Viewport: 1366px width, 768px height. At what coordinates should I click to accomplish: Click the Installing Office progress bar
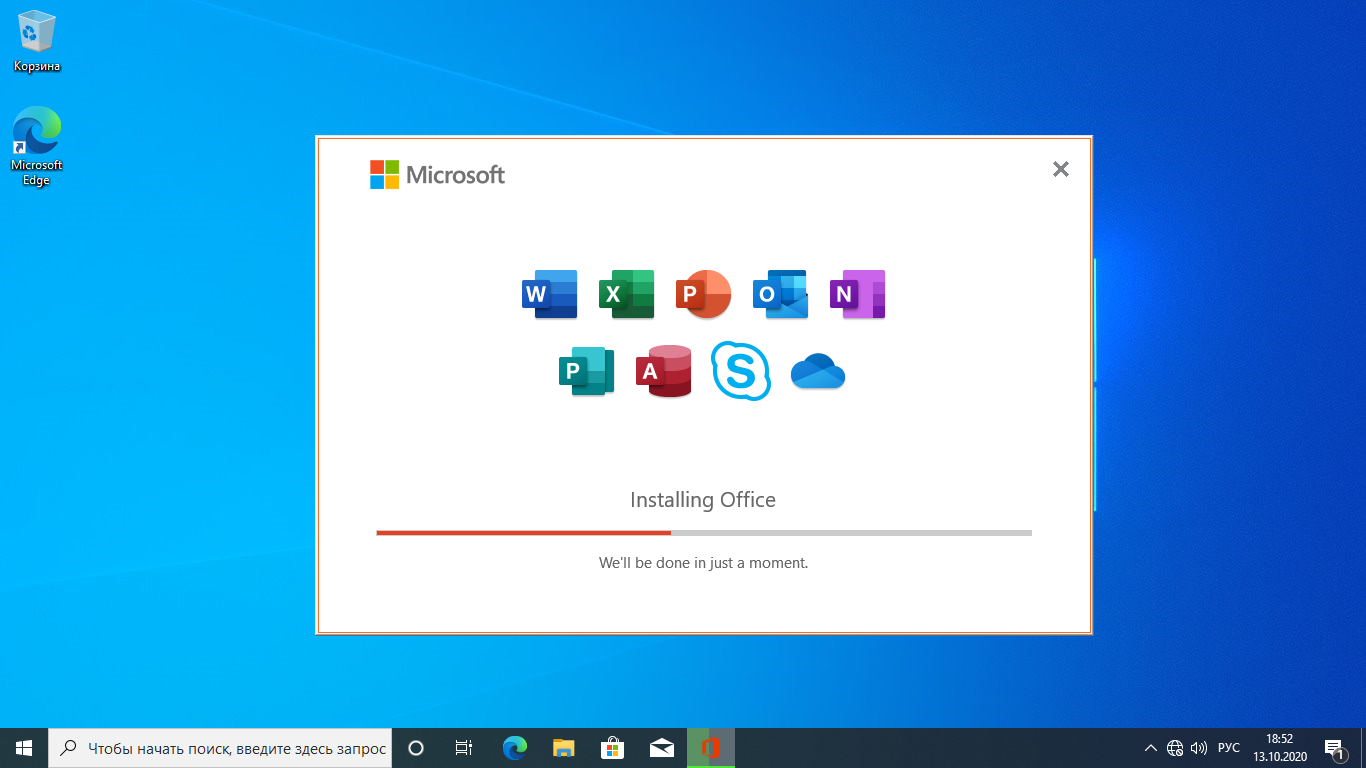pos(704,533)
